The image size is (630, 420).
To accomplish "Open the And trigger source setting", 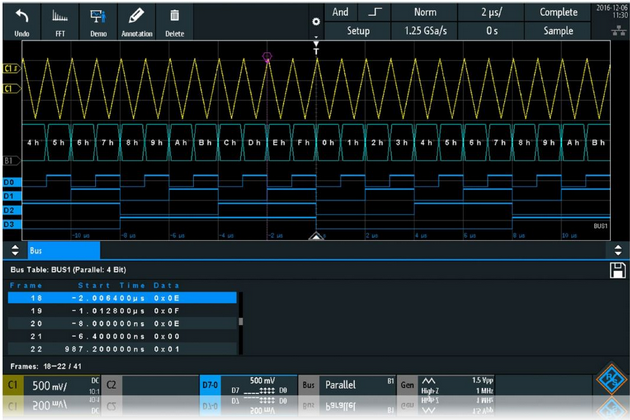I will point(340,12).
